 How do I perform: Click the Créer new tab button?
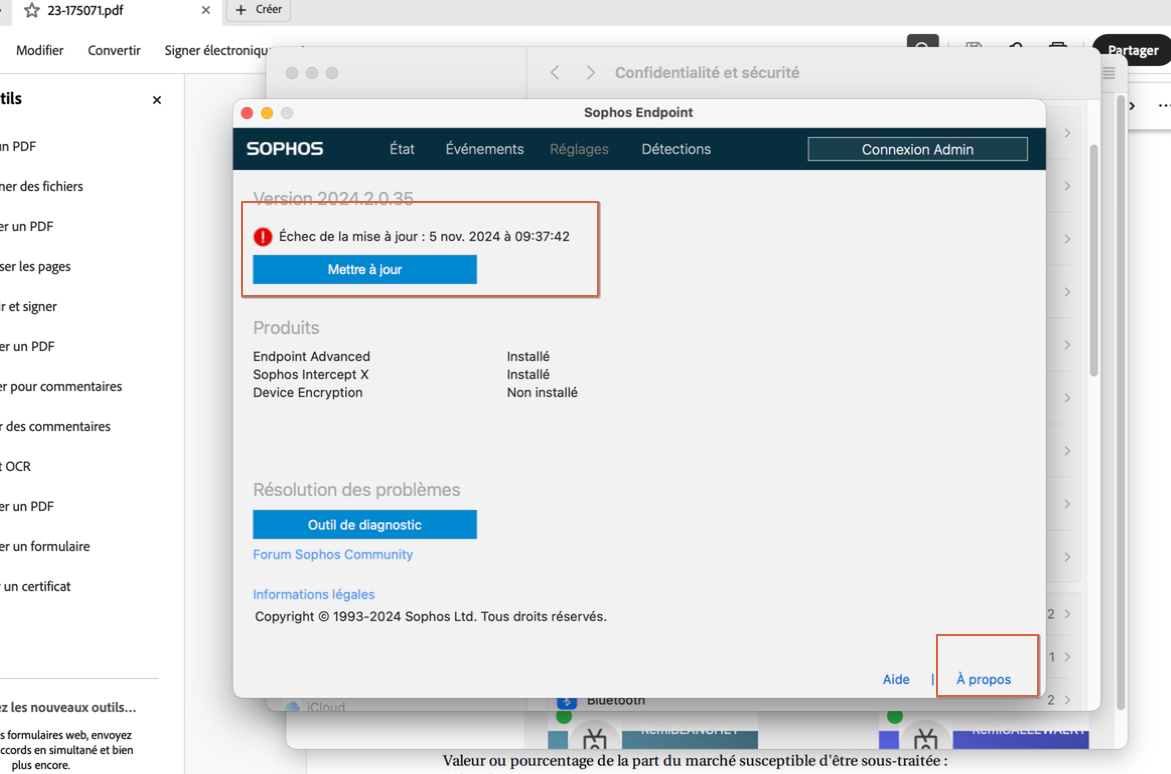coord(258,10)
